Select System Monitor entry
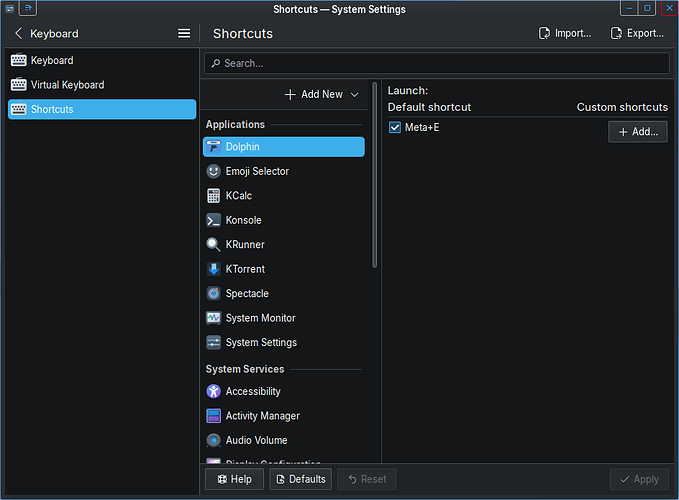Image resolution: width=679 pixels, height=500 pixels. click(x=284, y=318)
